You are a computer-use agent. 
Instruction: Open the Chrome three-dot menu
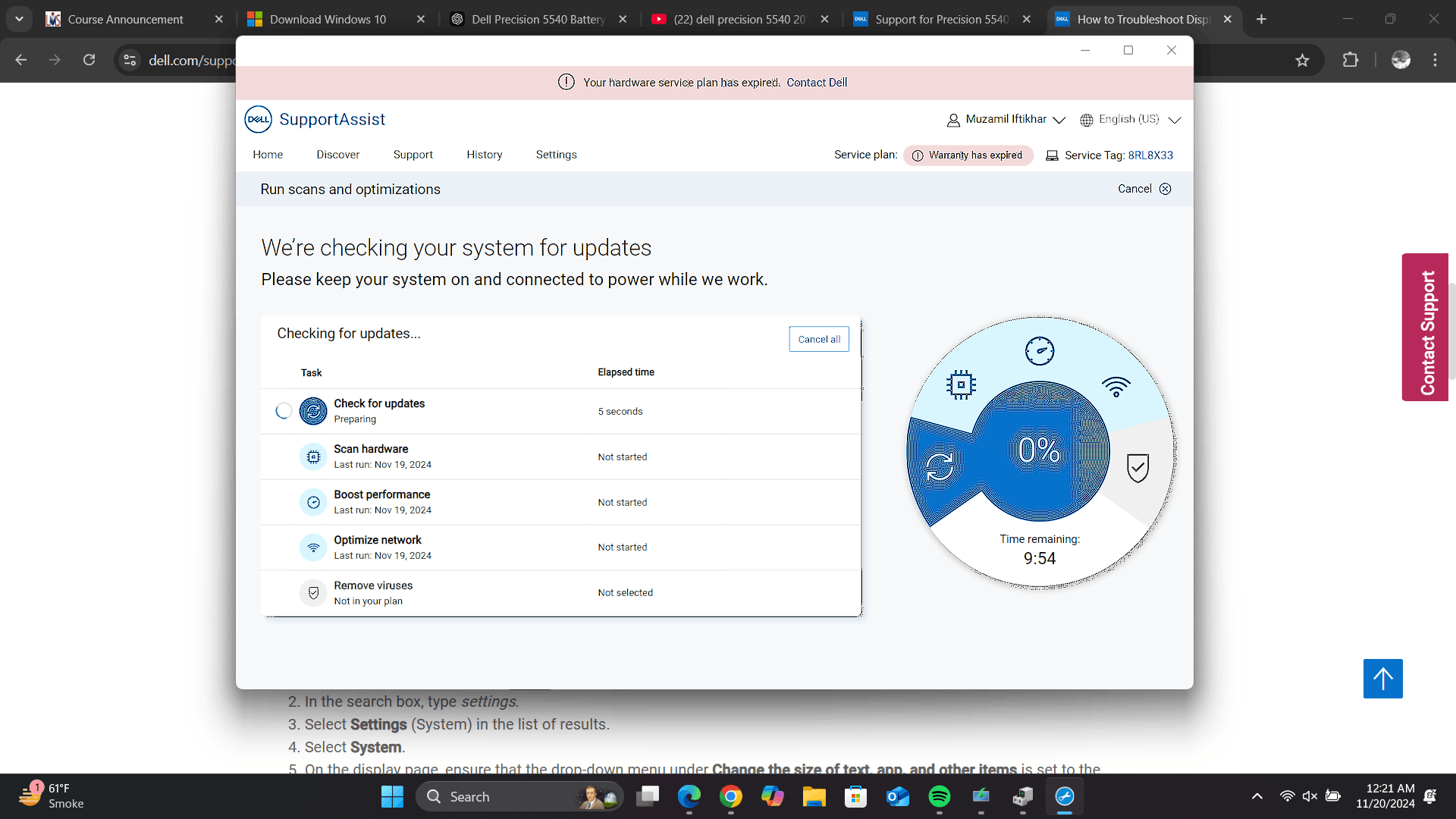[x=1435, y=60]
